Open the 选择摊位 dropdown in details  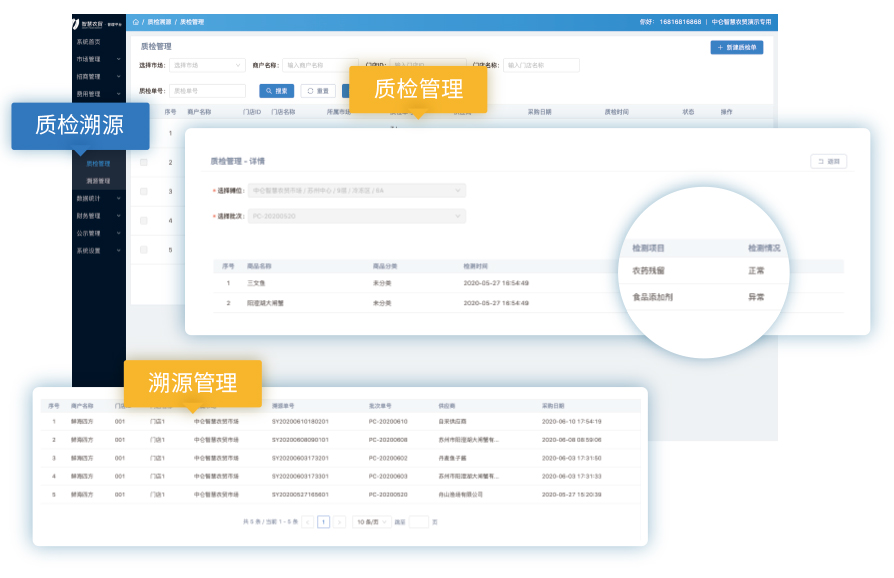(x=356, y=190)
